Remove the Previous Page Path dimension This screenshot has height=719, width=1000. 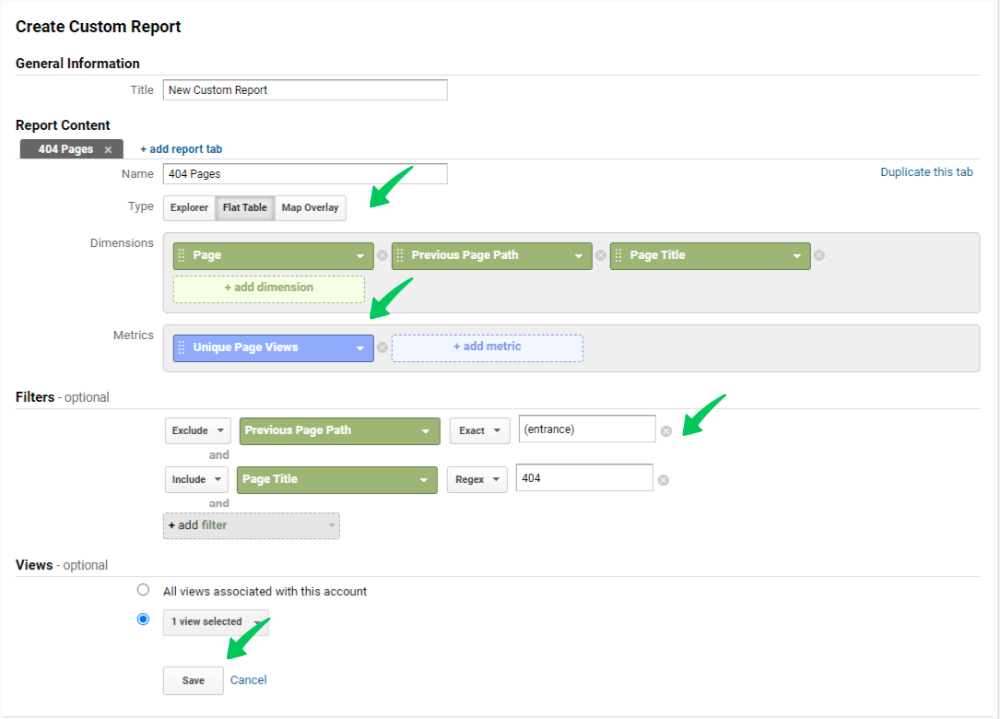[x=600, y=255]
